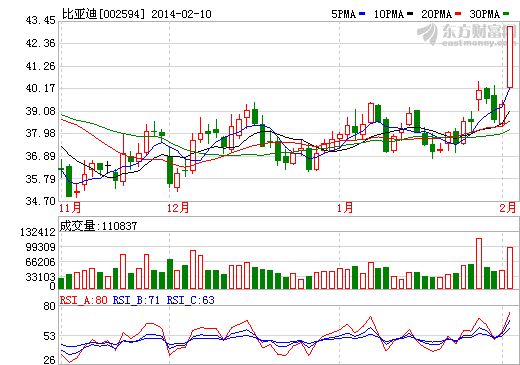Click the RSI_C:63 indicator label
The width and height of the screenshot is (520, 365).
click(x=191, y=300)
